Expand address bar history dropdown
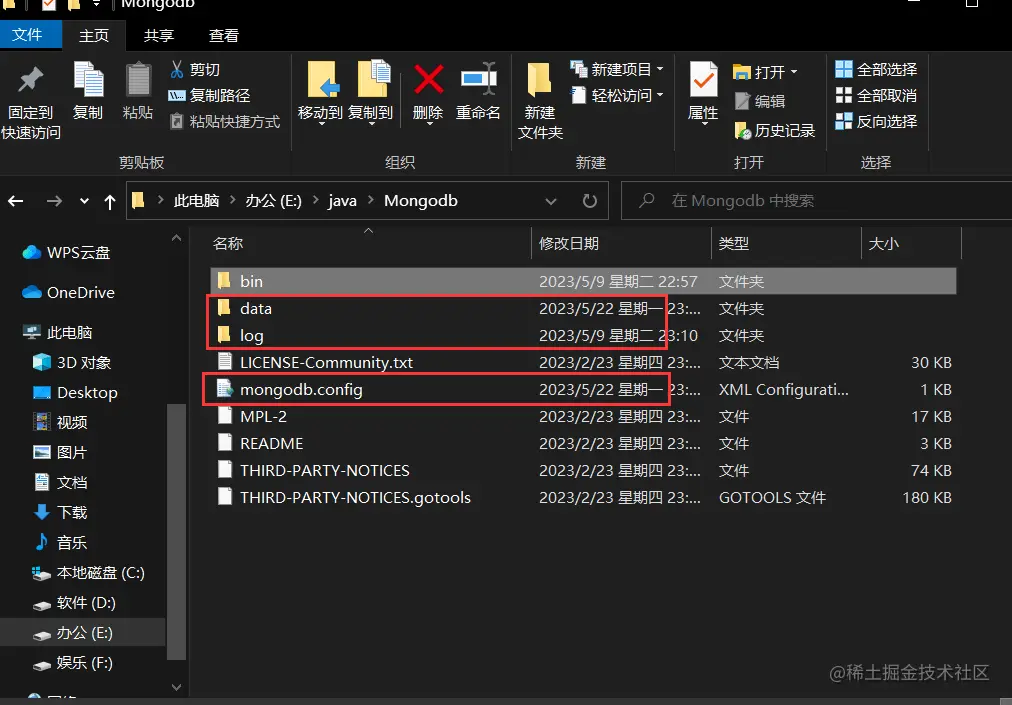This screenshot has height=705, width=1012. pos(551,201)
